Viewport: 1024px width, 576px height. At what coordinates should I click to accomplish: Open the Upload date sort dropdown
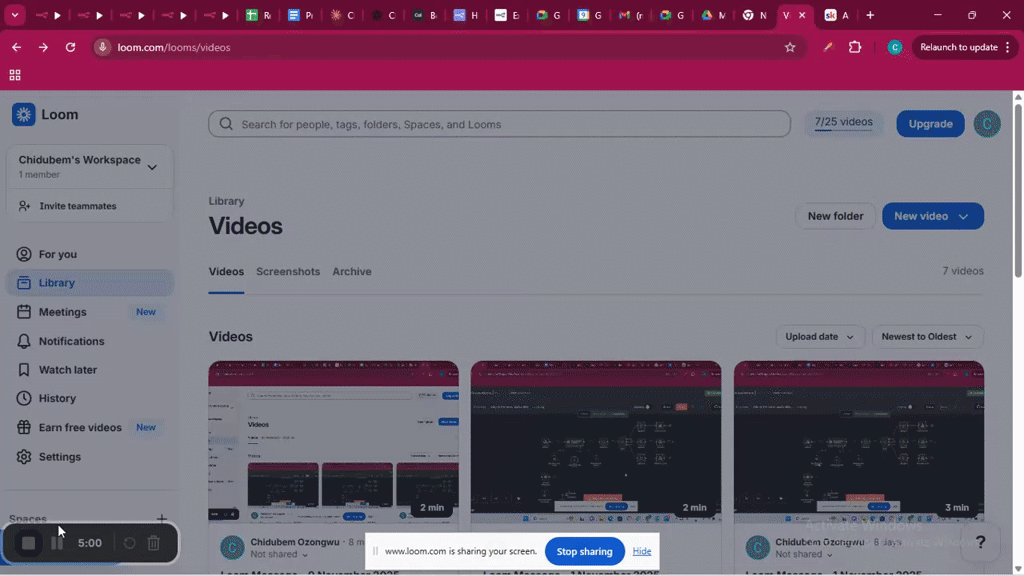pyautogui.click(x=820, y=336)
